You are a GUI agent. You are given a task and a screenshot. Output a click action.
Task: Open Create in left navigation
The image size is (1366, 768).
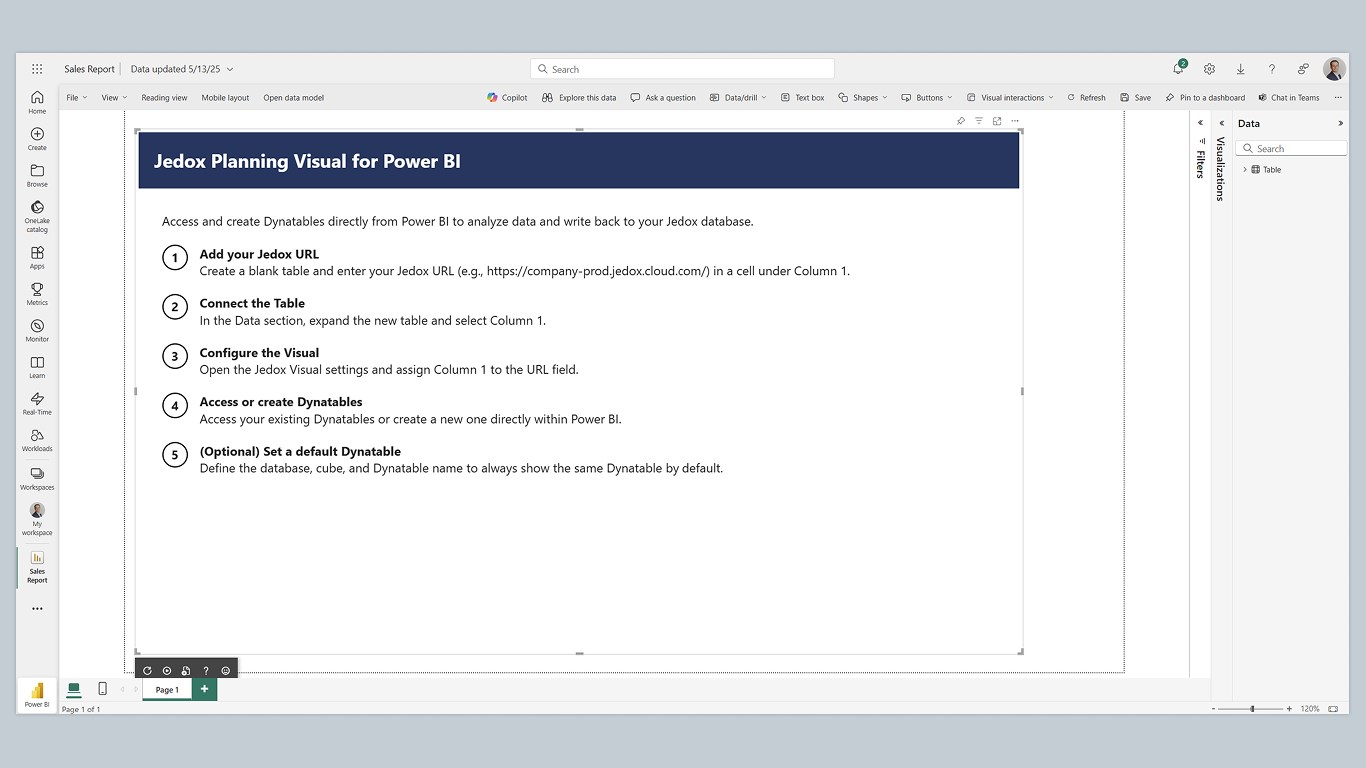pyautogui.click(x=37, y=139)
